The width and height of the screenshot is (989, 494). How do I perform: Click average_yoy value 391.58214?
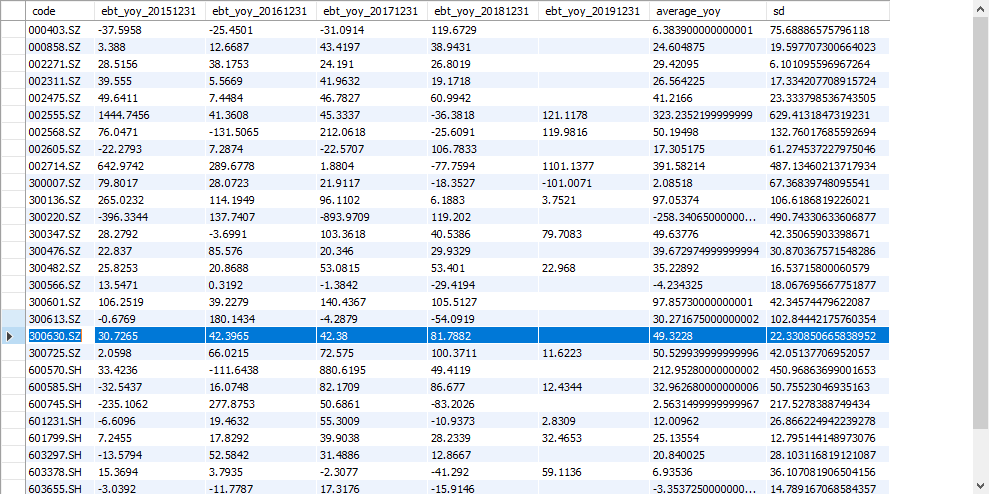point(708,166)
